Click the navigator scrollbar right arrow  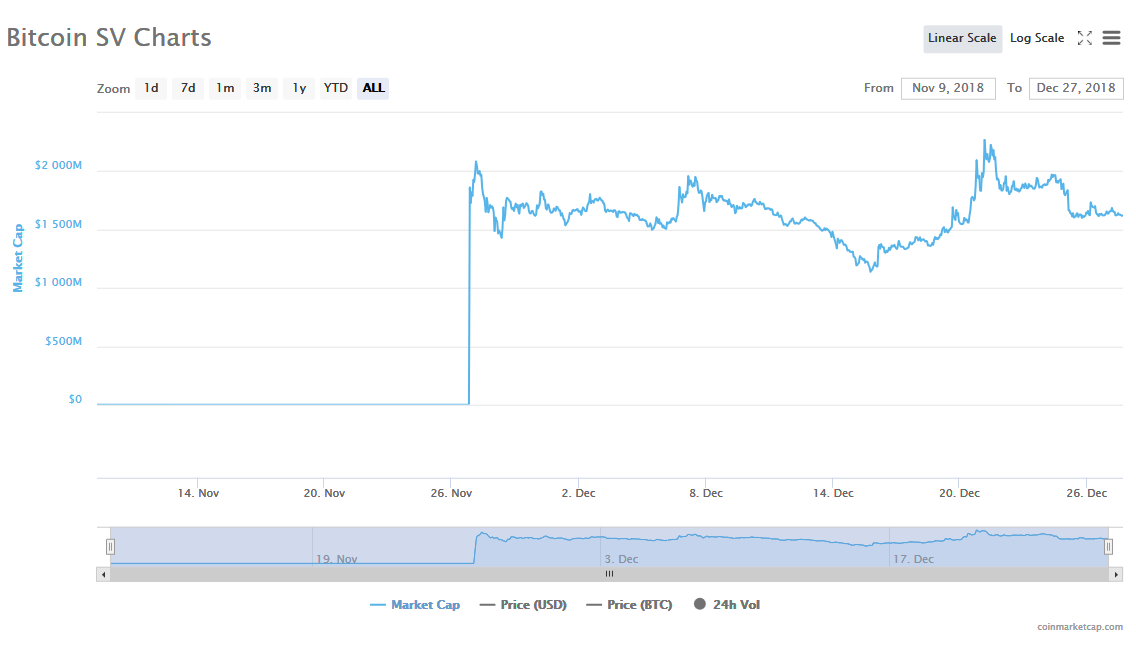1116,575
